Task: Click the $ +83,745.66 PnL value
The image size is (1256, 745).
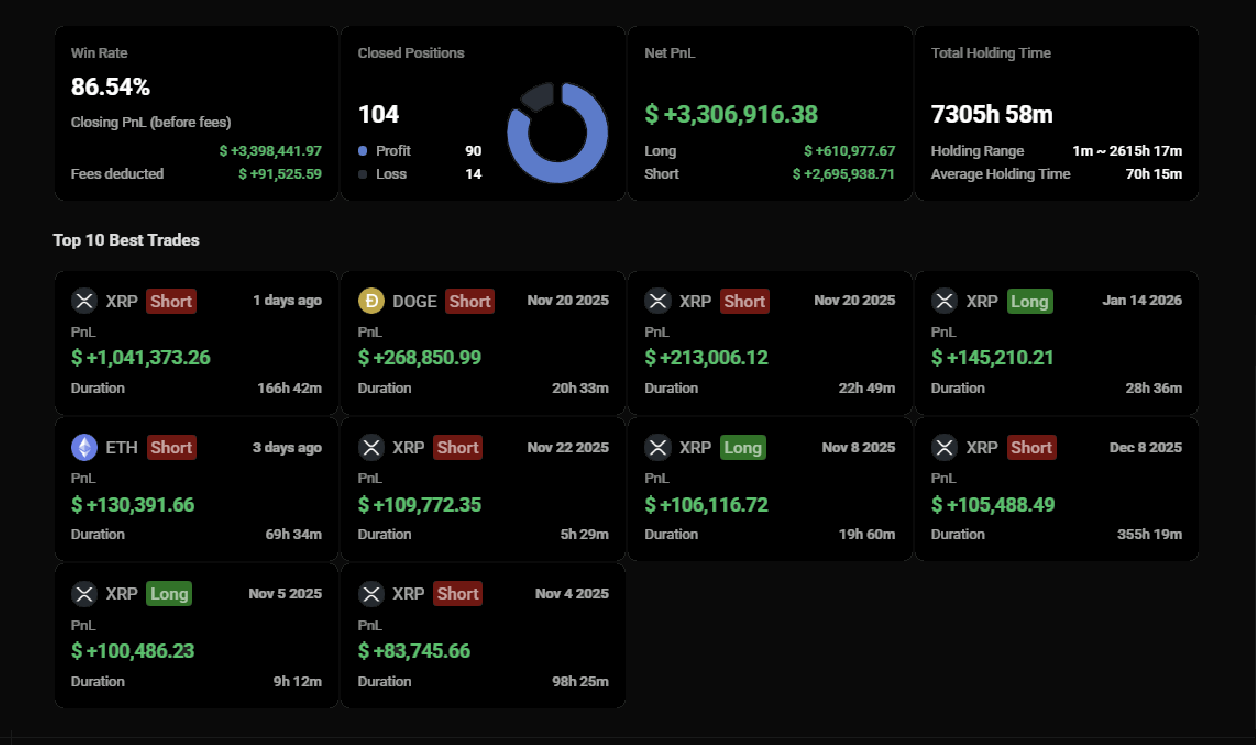Action: tap(414, 651)
